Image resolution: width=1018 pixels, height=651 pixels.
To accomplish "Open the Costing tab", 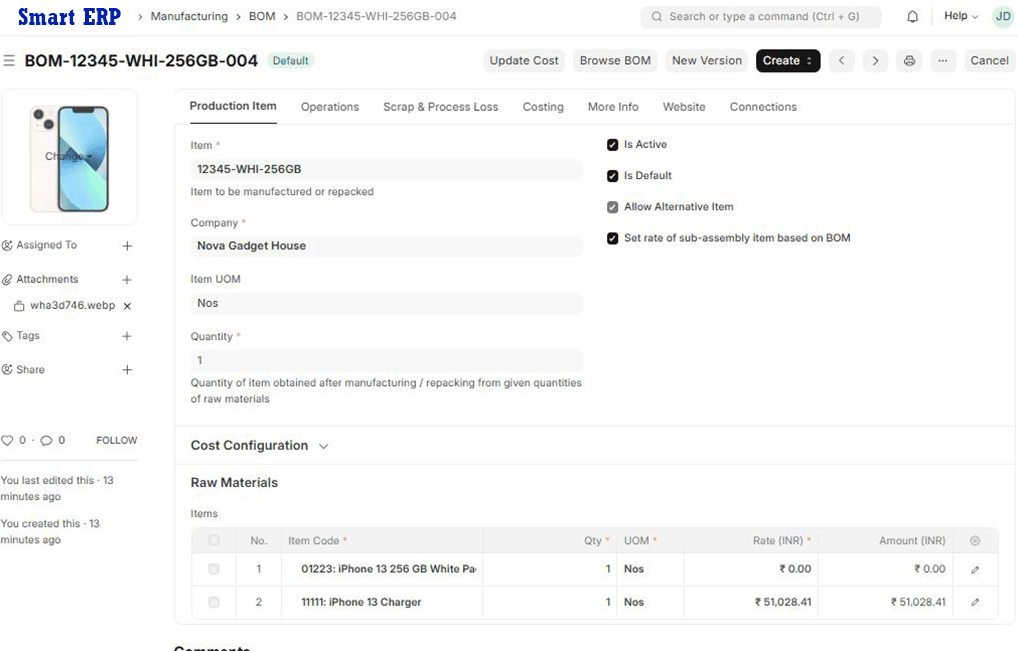I will pos(543,107).
